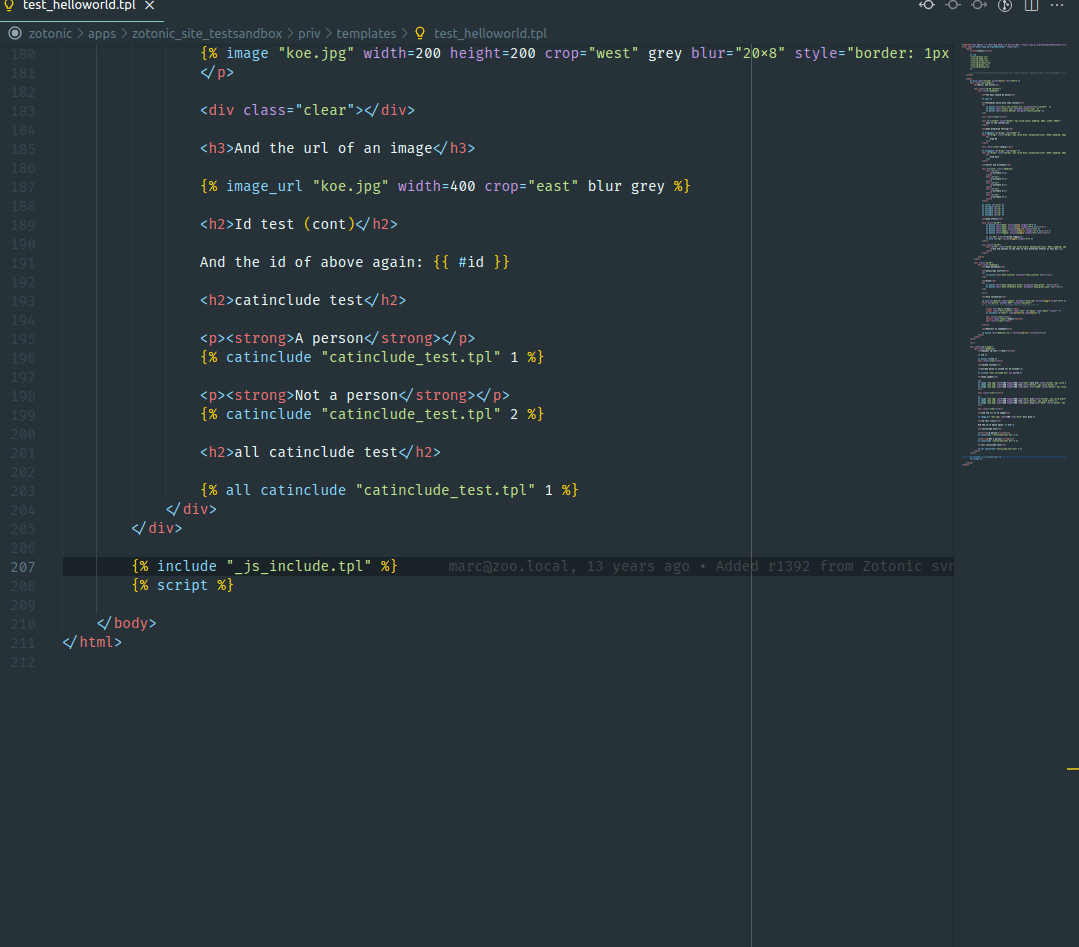Close the test_helloworld.tpl tab

coord(149,6)
